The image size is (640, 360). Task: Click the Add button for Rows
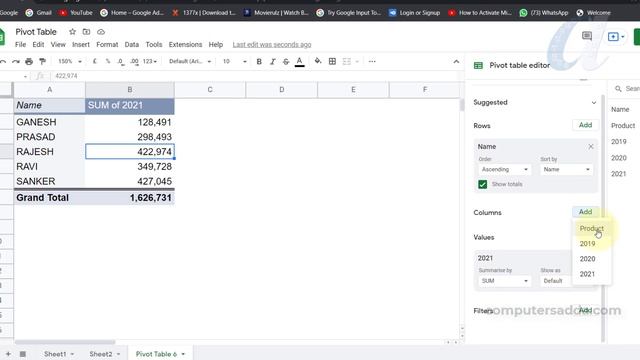point(585,125)
